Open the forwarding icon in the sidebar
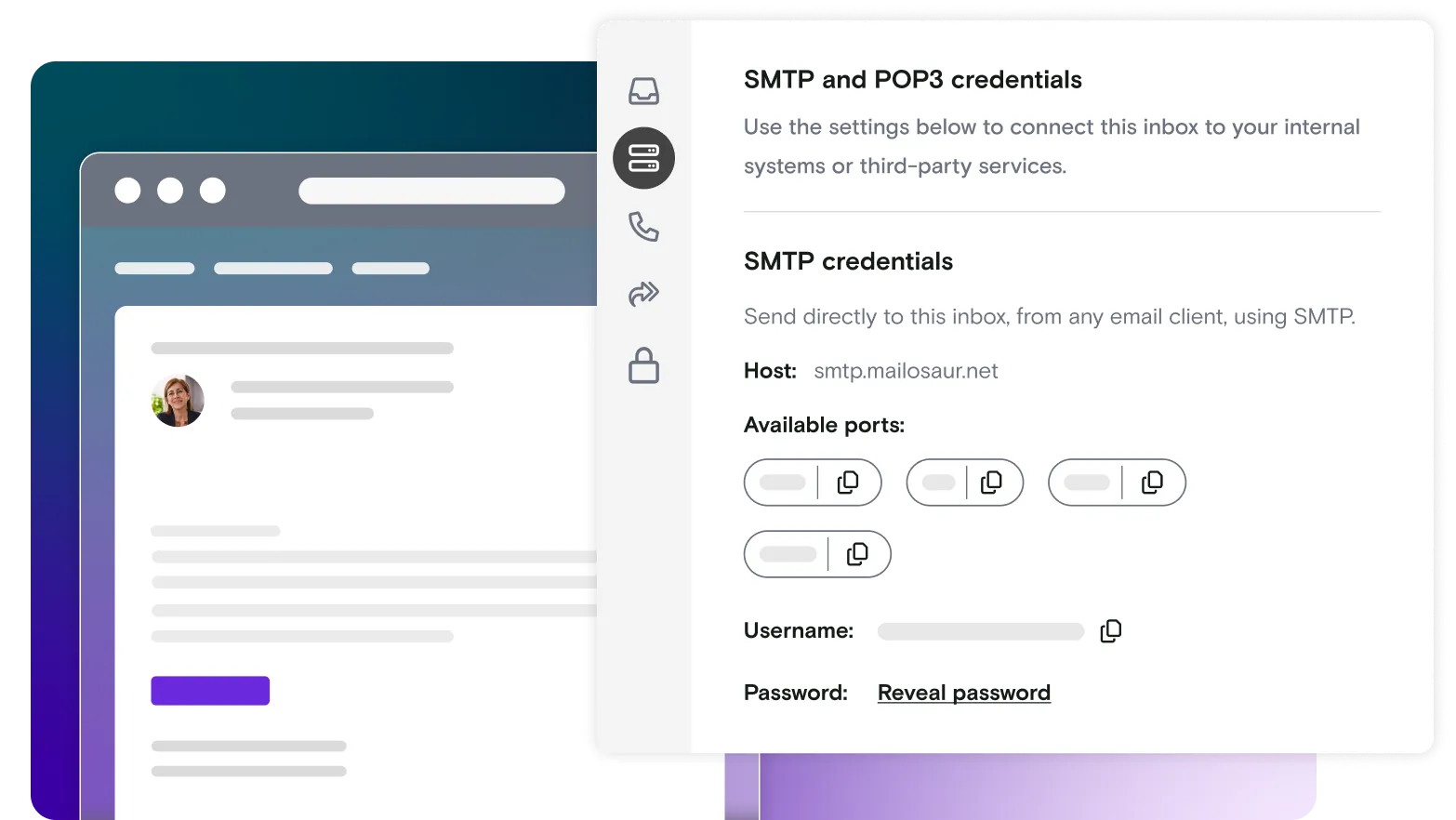Screen dimensions: 1456x820 [x=644, y=293]
